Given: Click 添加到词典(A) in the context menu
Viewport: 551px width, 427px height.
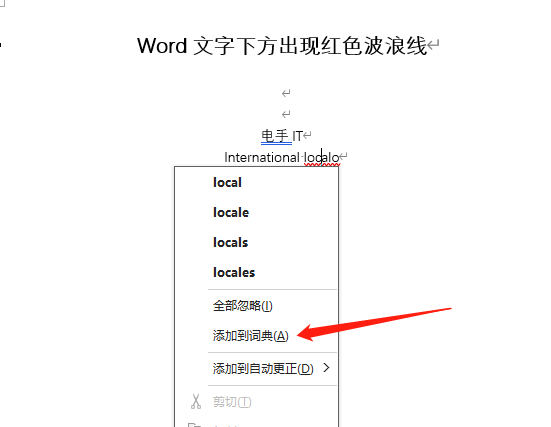Looking at the screenshot, I should (251, 336).
